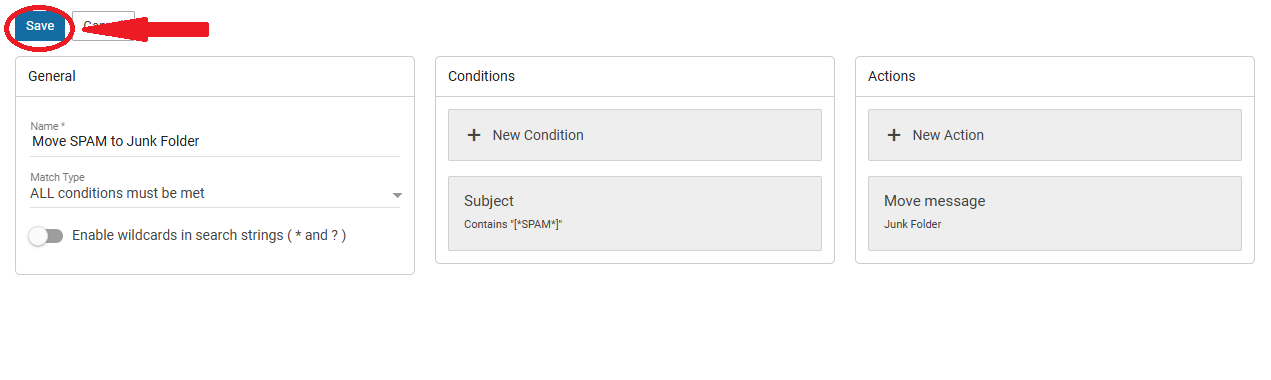The height and width of the screenshot is (380, 1271).
Task: Click the 'Enable wildcards in search strings' label
Action: pos(209,236)
